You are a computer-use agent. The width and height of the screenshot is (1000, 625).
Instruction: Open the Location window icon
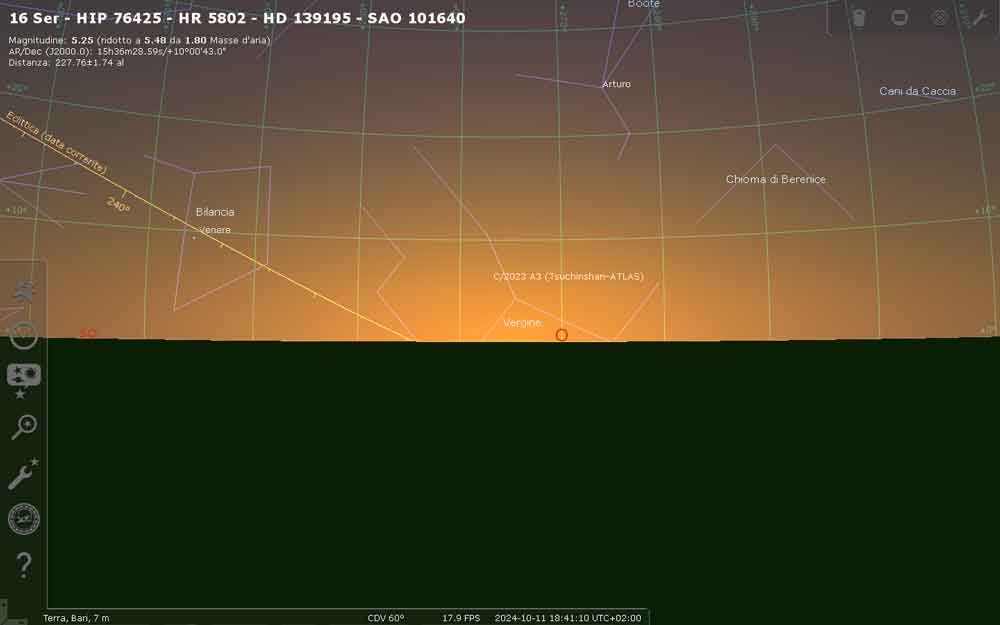(23, 291)
